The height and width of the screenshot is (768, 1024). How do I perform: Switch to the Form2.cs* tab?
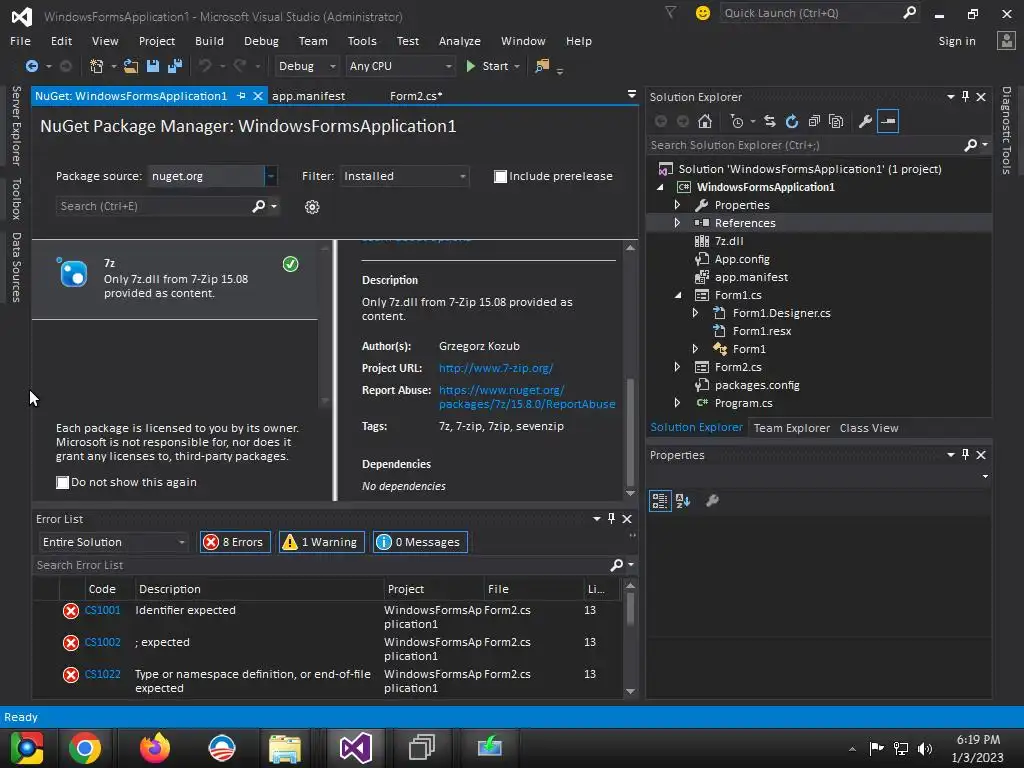pos(416,96)
